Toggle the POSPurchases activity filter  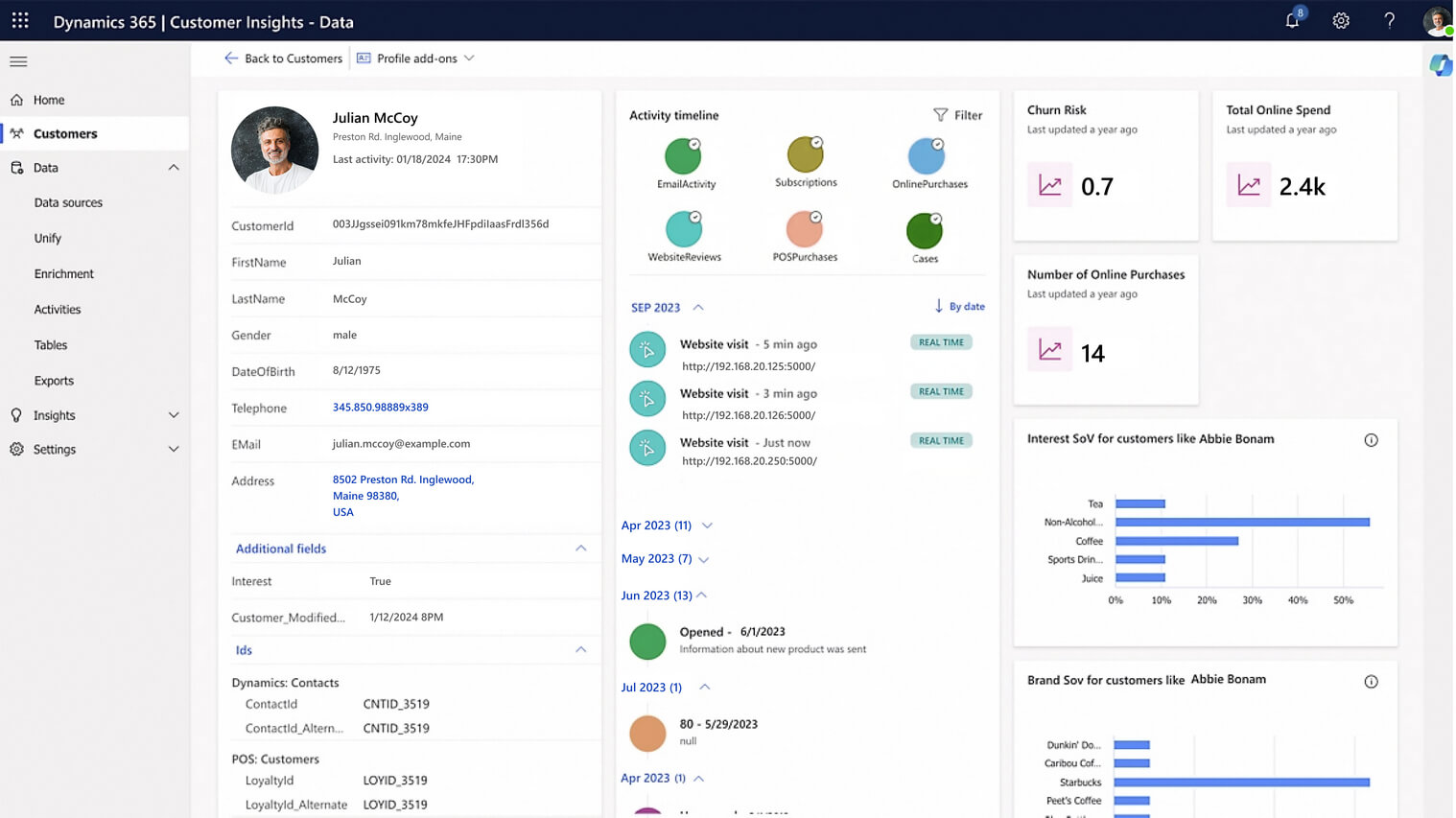[x=804, y=230]
